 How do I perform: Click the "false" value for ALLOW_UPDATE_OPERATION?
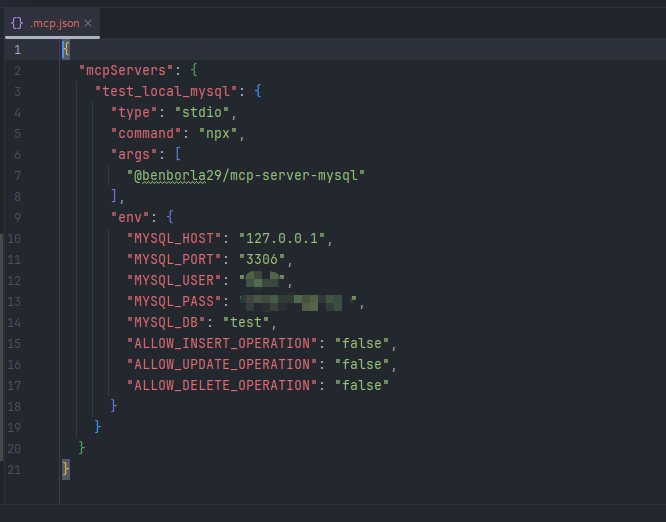[x=362, y=364]
